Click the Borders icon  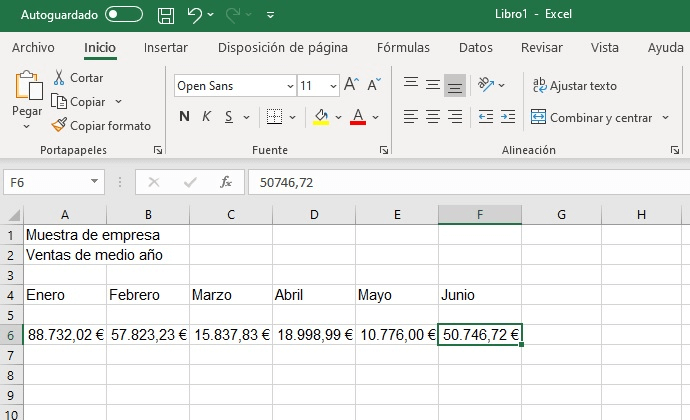coord(275,117)
